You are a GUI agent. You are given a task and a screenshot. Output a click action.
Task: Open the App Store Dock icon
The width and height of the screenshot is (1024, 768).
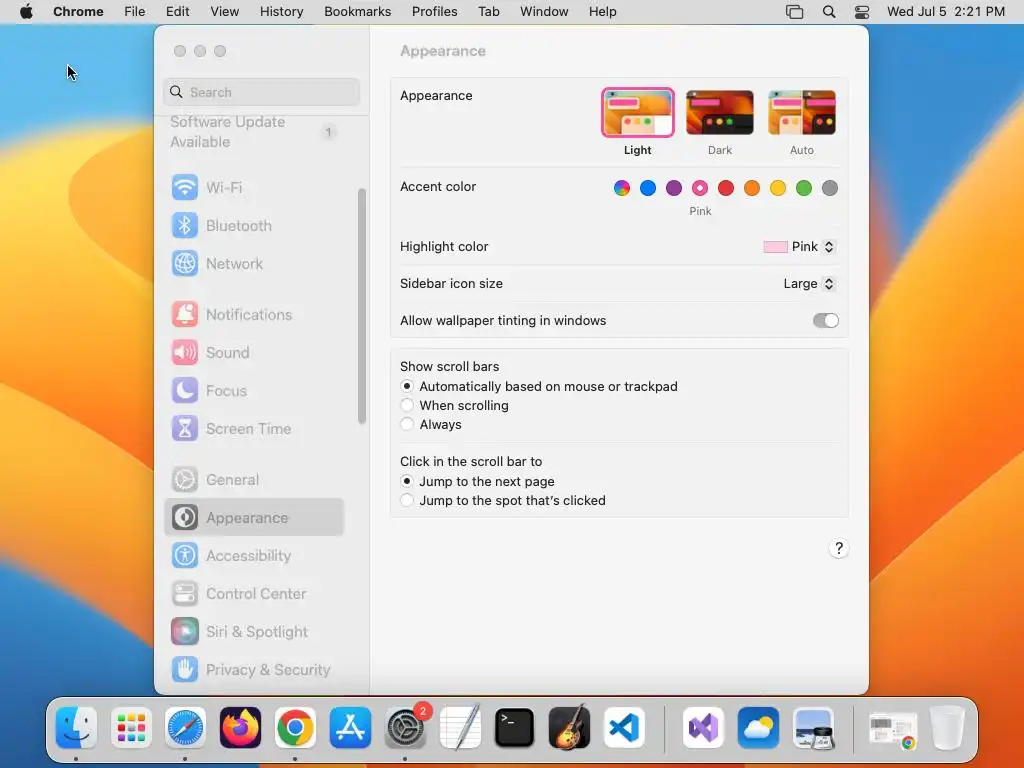click(350, 727)
